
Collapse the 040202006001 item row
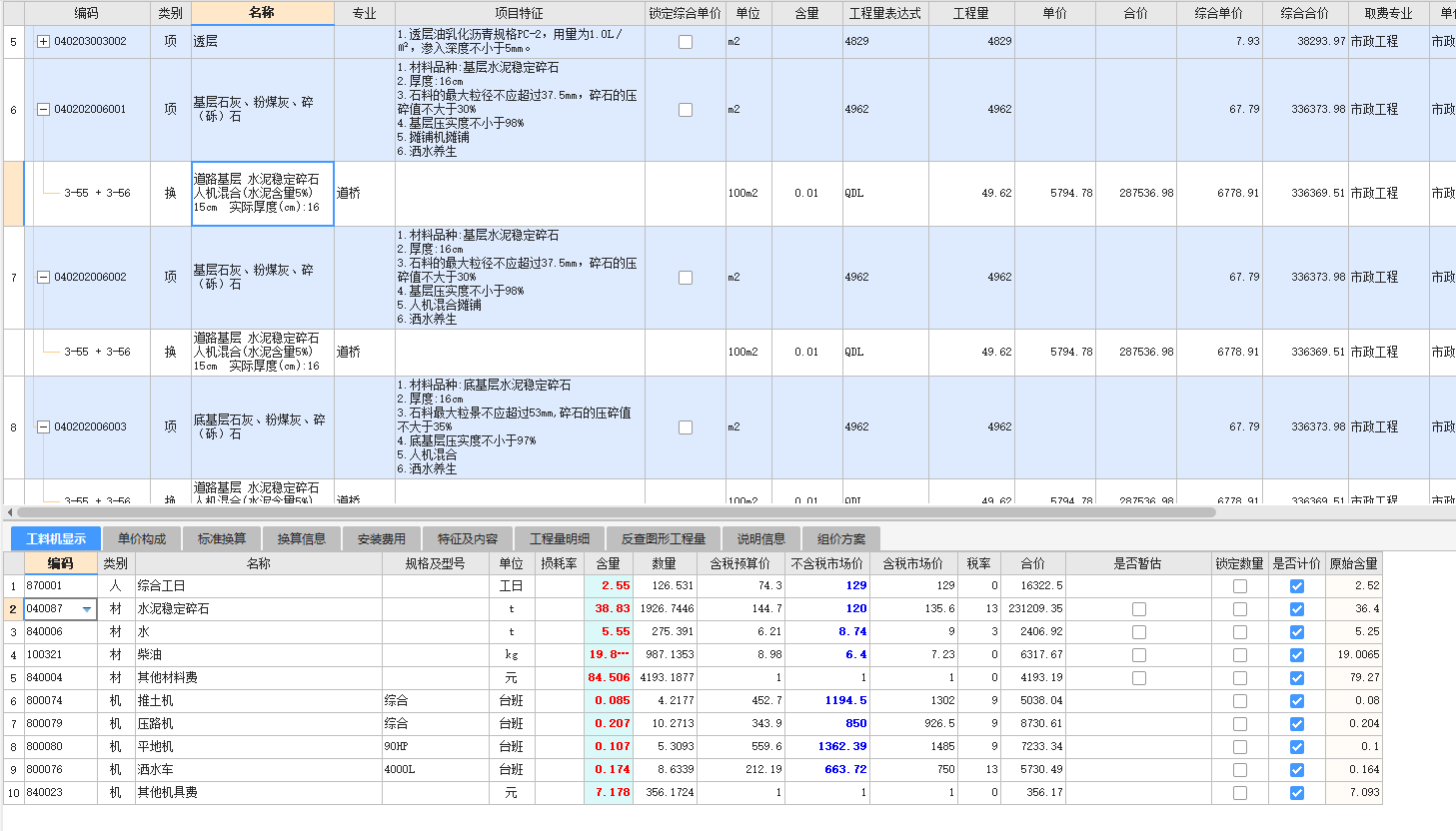click(x=43, y=110)
